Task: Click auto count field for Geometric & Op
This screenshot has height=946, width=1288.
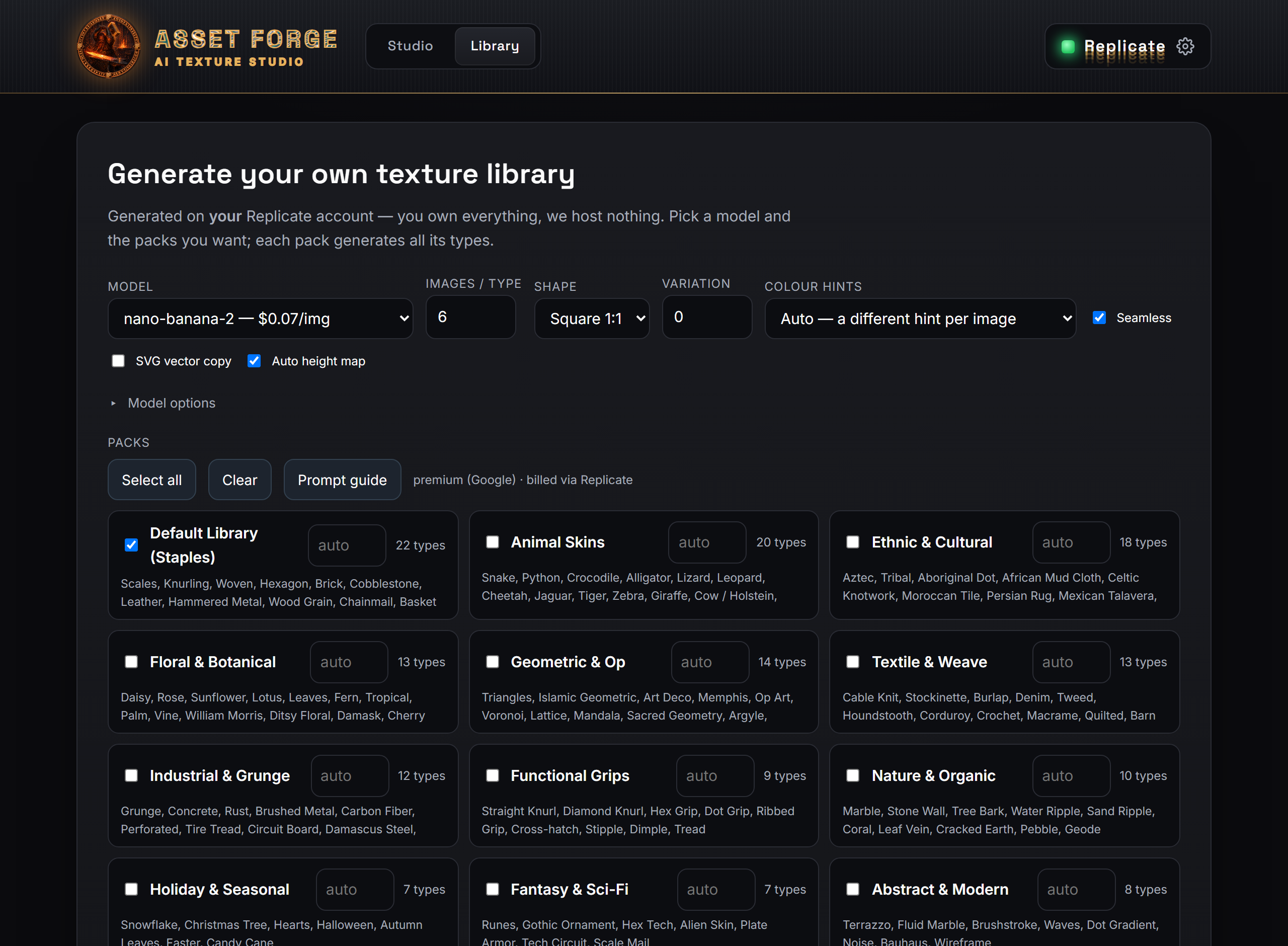Action: [710, 662]
